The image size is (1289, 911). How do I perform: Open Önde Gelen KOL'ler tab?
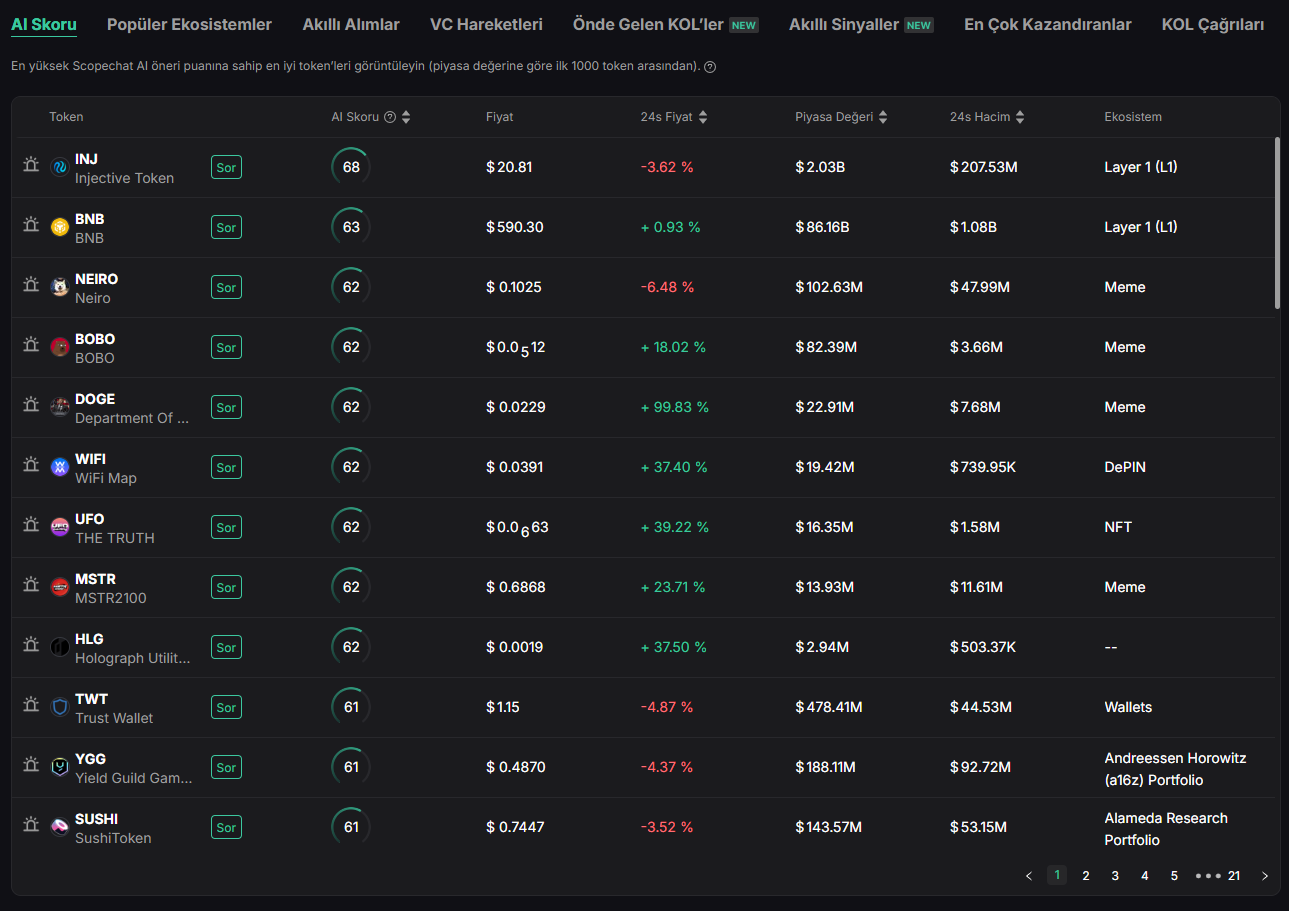click(666, 24)
